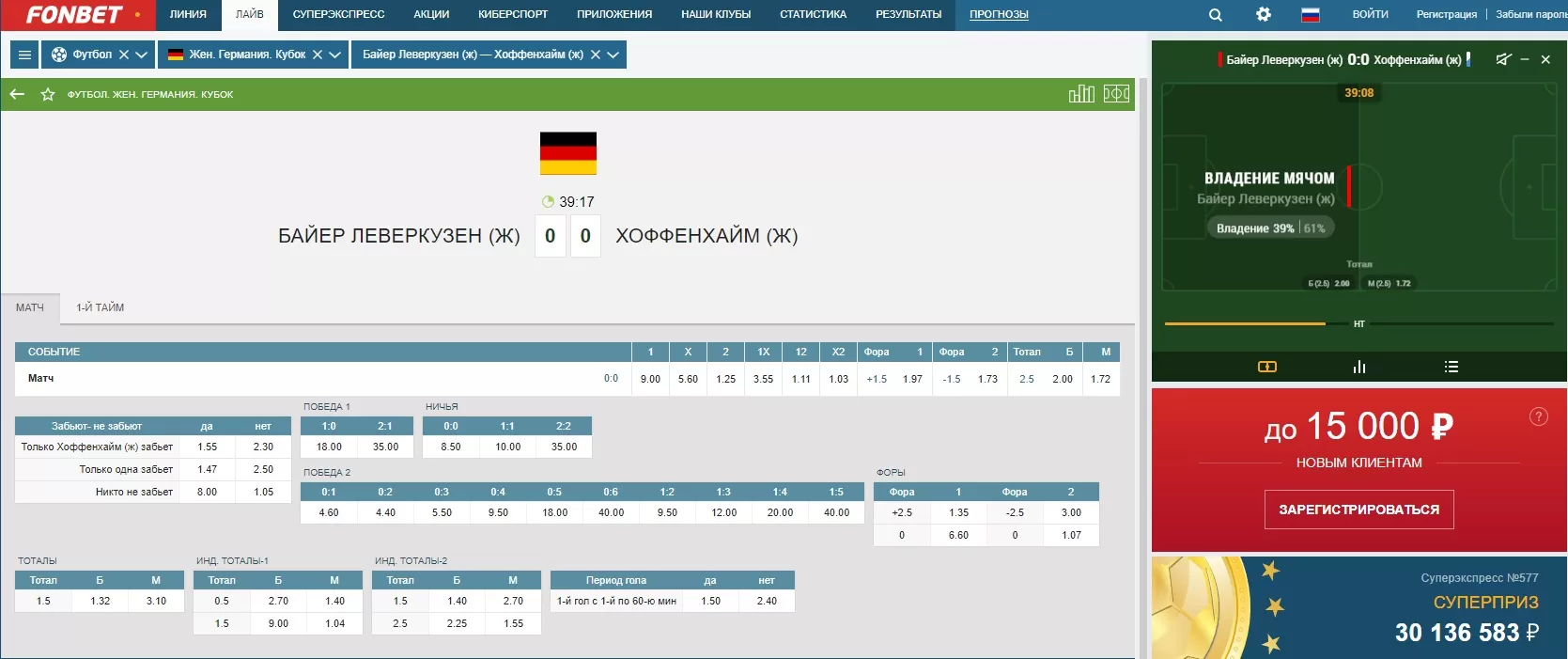Switch to the 1-Й ТАЙМ tab
Screen dimensions: 1568x659
100,307
